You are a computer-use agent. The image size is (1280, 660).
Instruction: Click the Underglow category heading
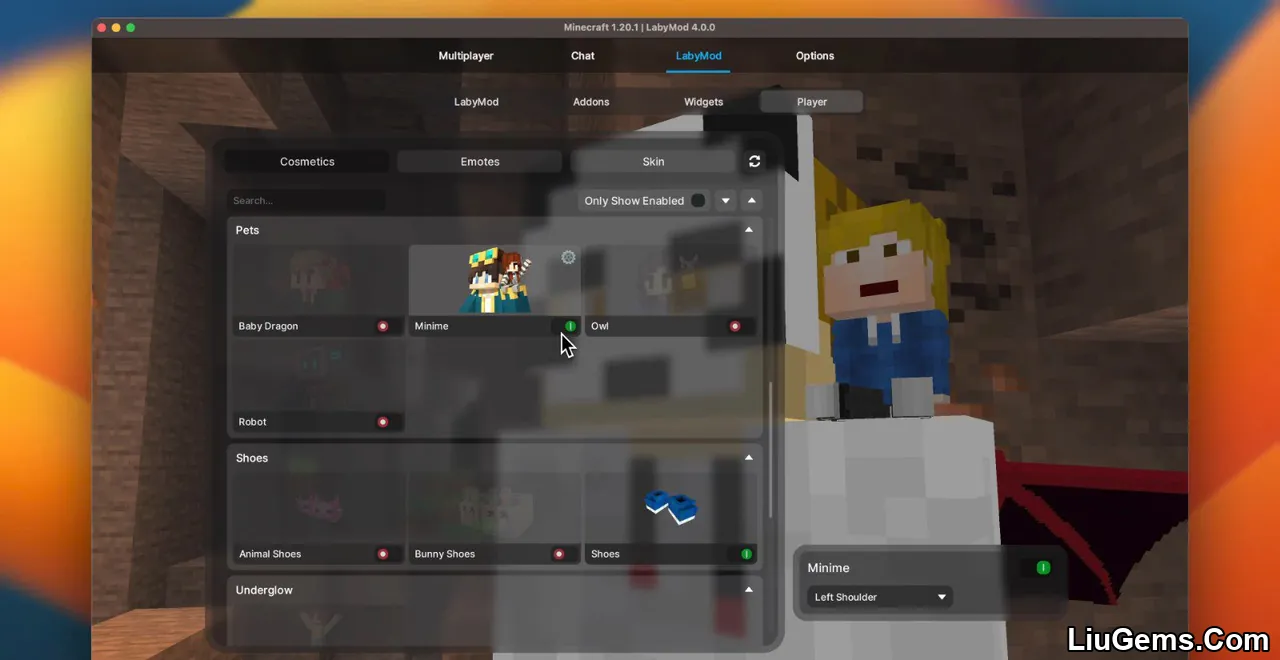click(x=264, y=590)
